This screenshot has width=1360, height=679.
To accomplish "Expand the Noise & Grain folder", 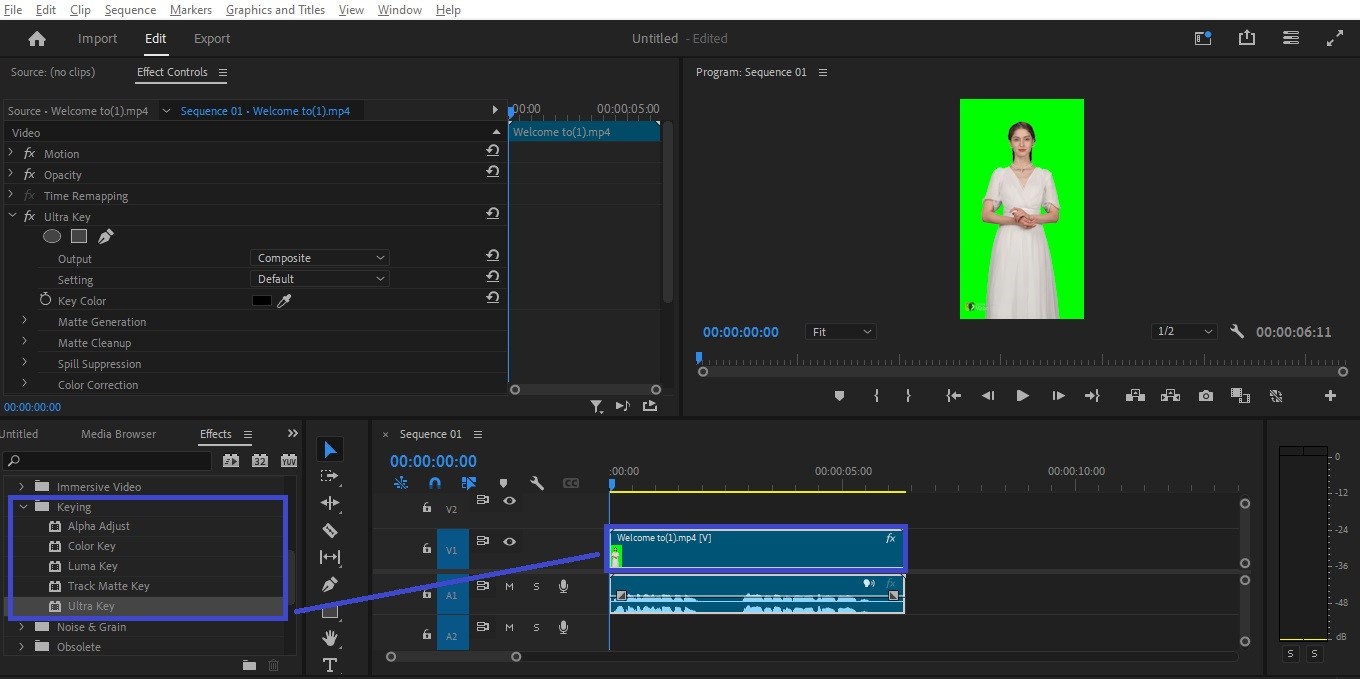I will point(22,626).
